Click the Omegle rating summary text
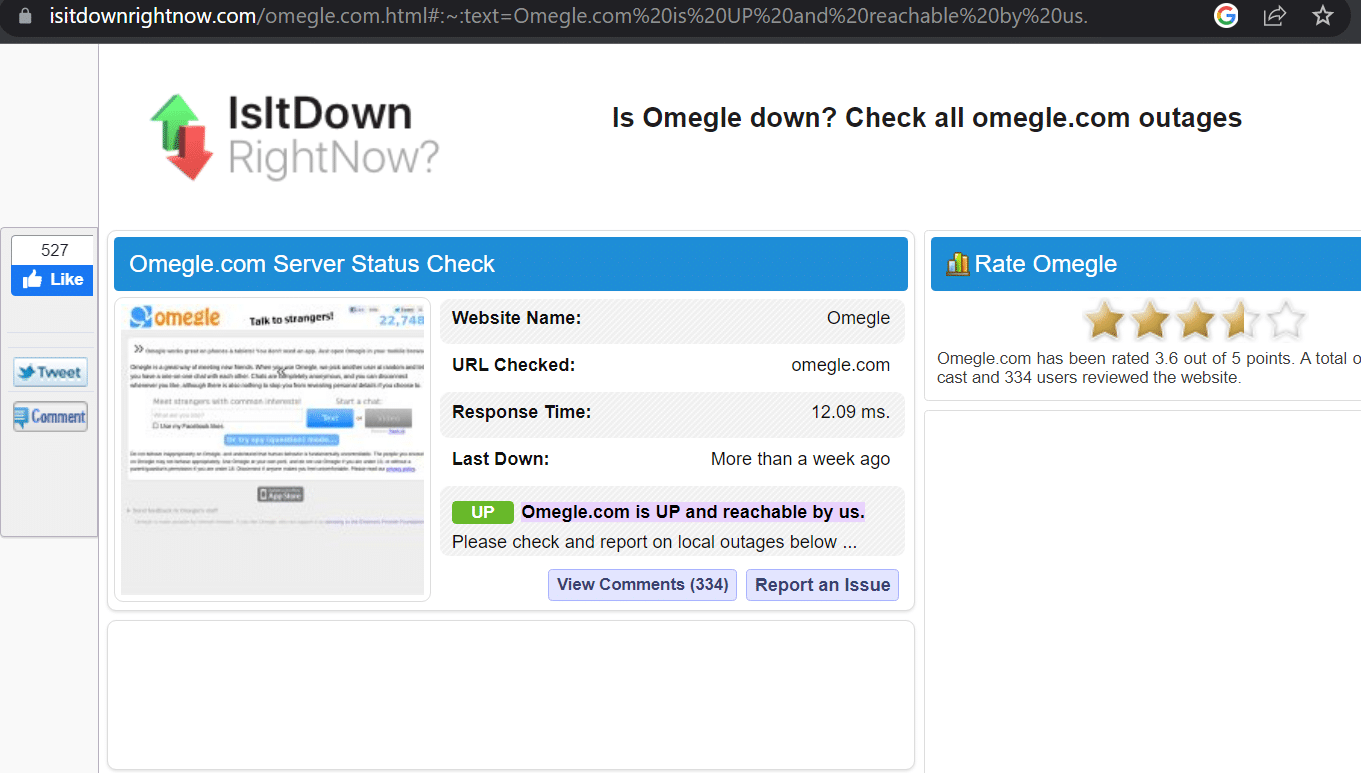 click(x=1149, y=368)
